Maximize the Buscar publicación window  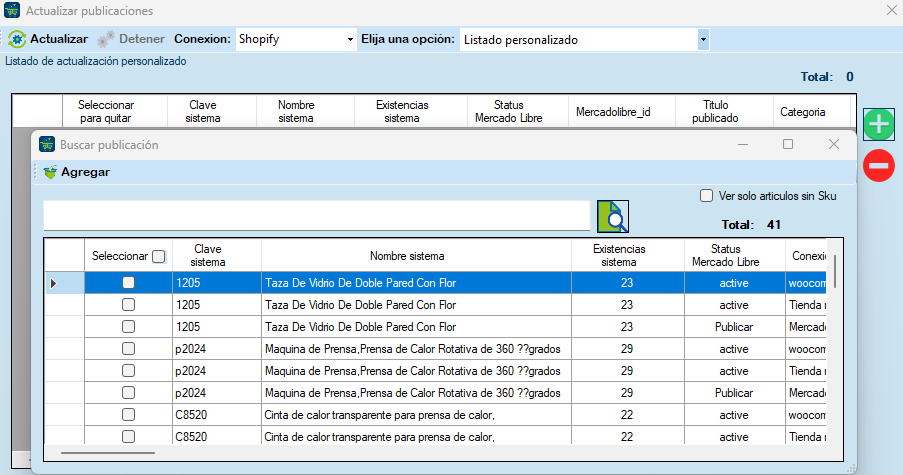[x=788, y=144]
